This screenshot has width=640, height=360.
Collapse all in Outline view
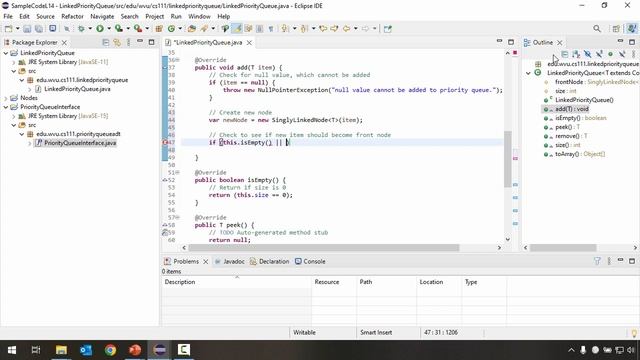click(x=564, y=54)
